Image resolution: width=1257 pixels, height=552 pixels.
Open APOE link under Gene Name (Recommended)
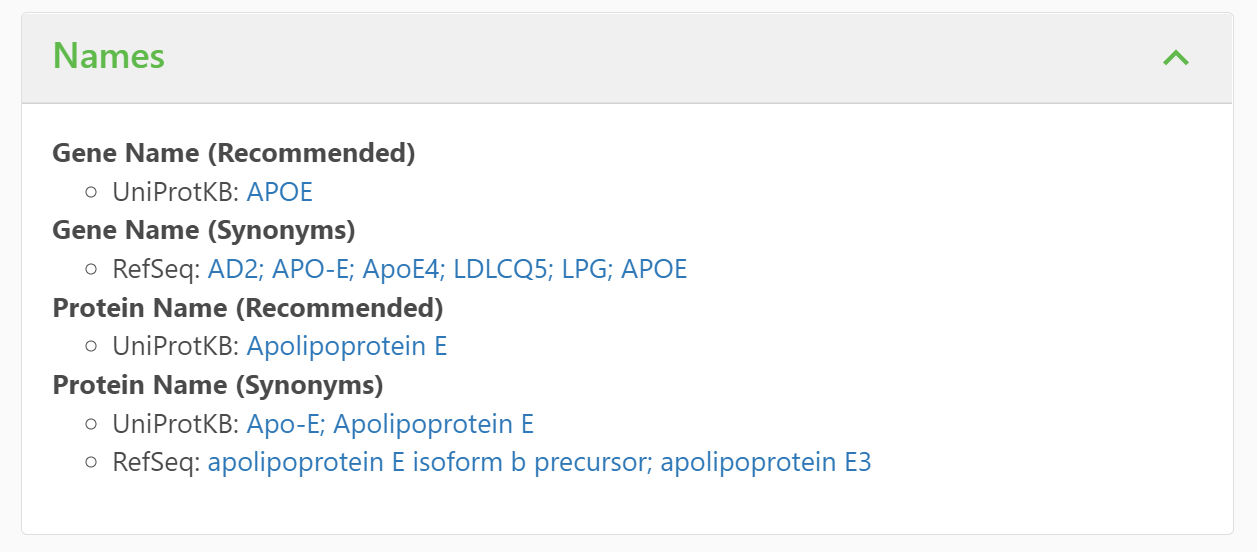click(280, 192)
